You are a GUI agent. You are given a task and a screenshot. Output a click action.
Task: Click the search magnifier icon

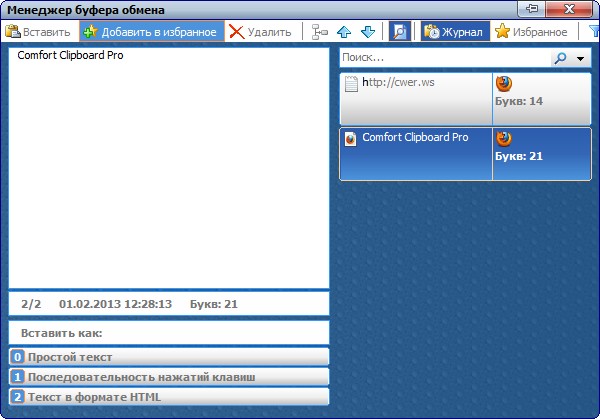tap(560, 58)
